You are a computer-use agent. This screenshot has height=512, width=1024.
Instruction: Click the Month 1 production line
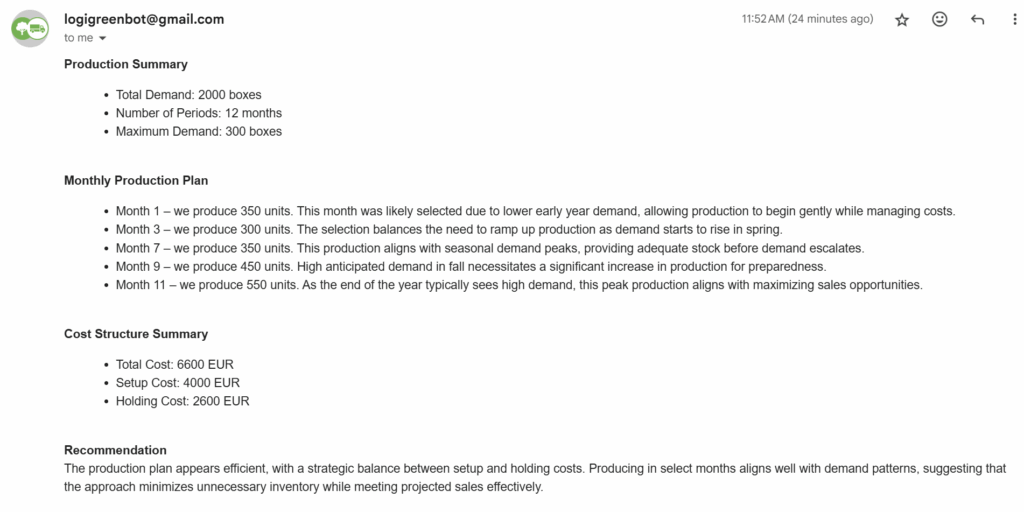point(535,211)
